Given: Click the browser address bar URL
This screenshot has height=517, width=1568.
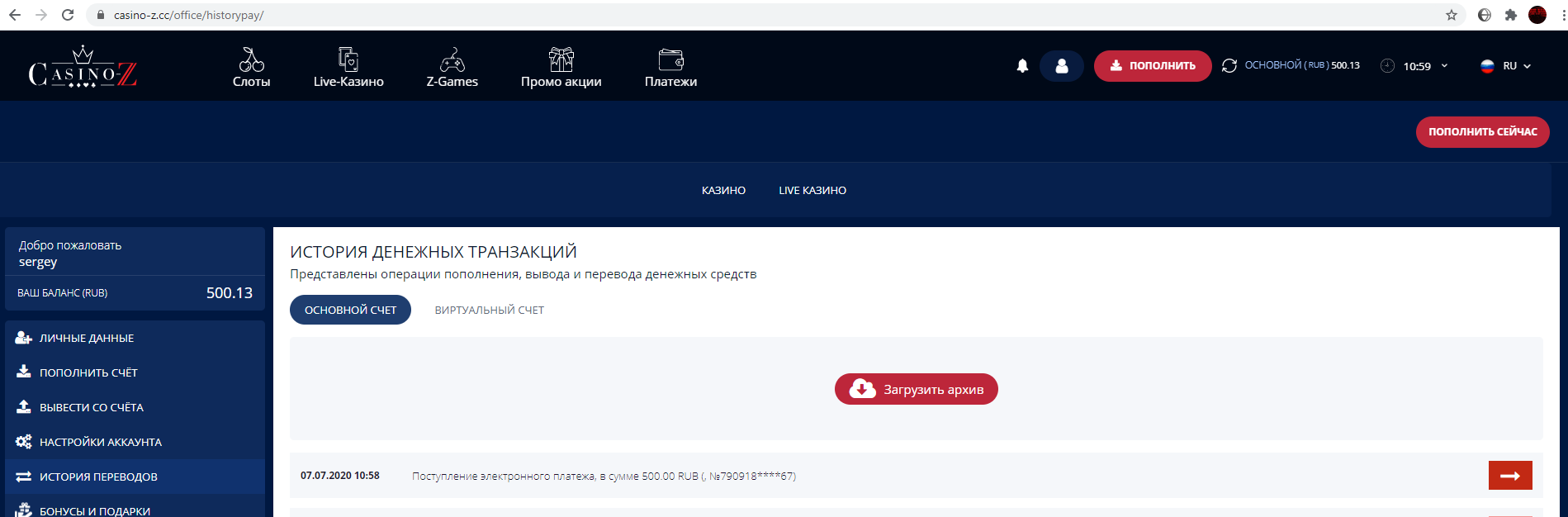Looking at the screenshot, I should [x=189, y=15].
